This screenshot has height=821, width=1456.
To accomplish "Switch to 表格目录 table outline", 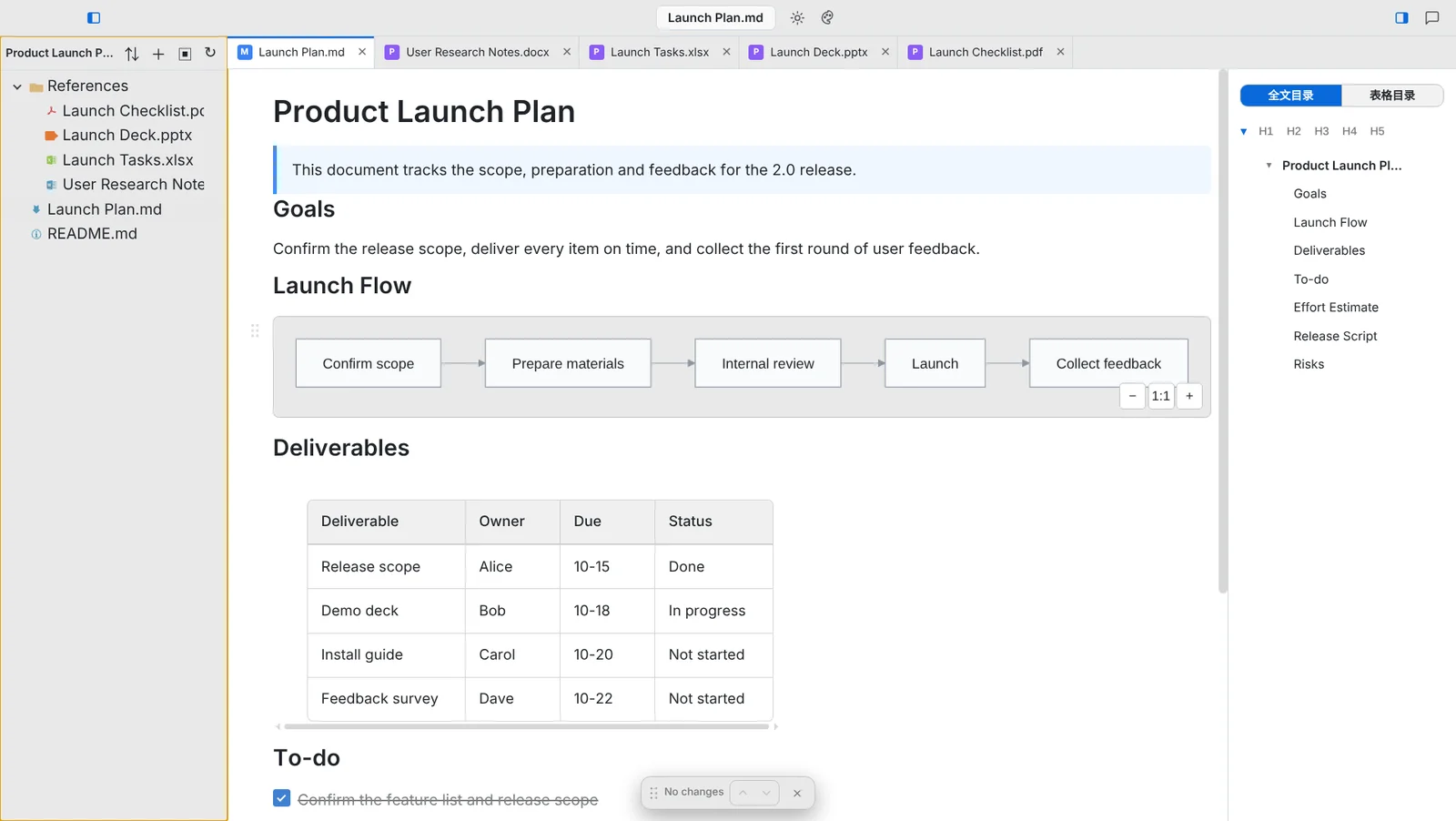I will click(1392, 96).
